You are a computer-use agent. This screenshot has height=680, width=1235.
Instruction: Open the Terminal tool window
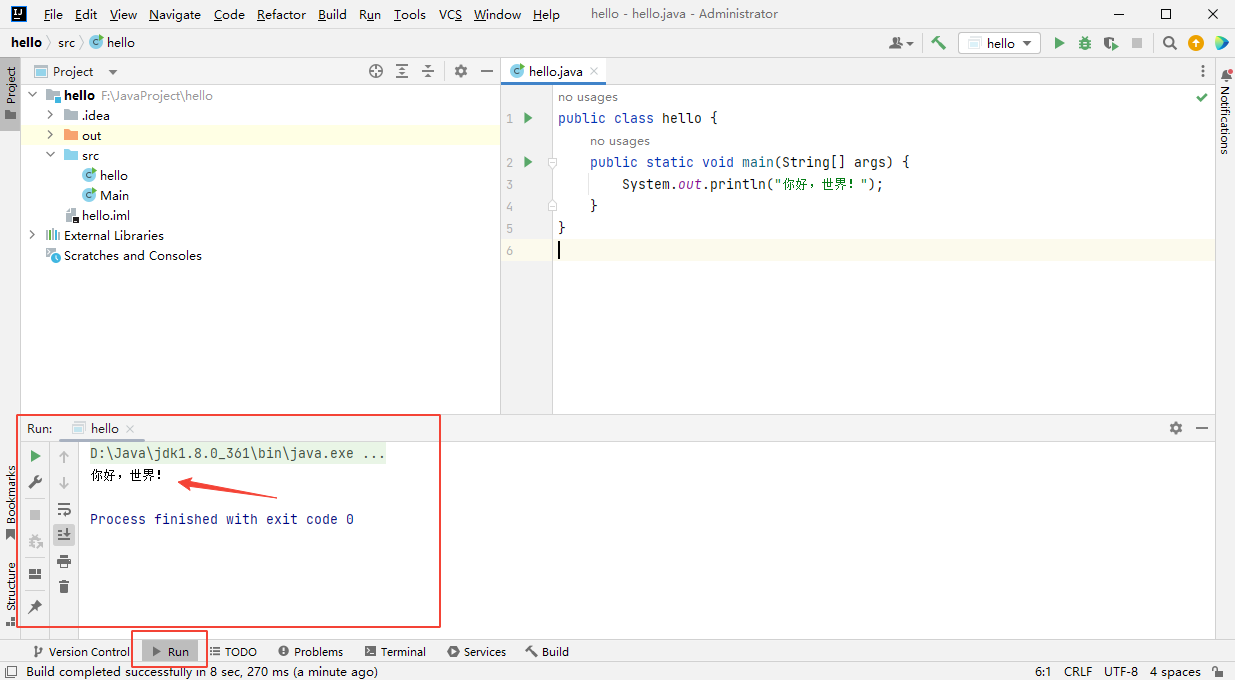point(395,651)
